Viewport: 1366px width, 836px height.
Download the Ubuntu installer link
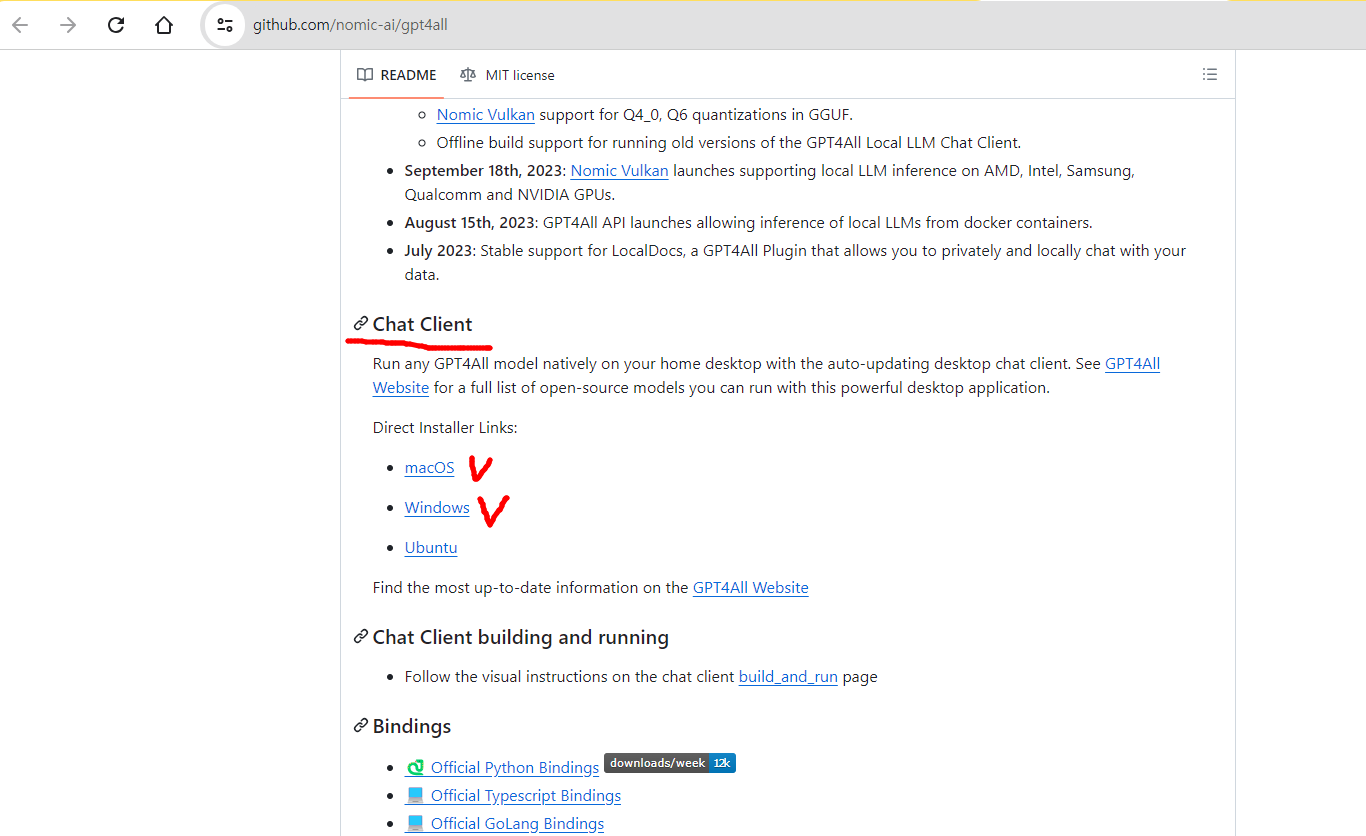[431, 548]
